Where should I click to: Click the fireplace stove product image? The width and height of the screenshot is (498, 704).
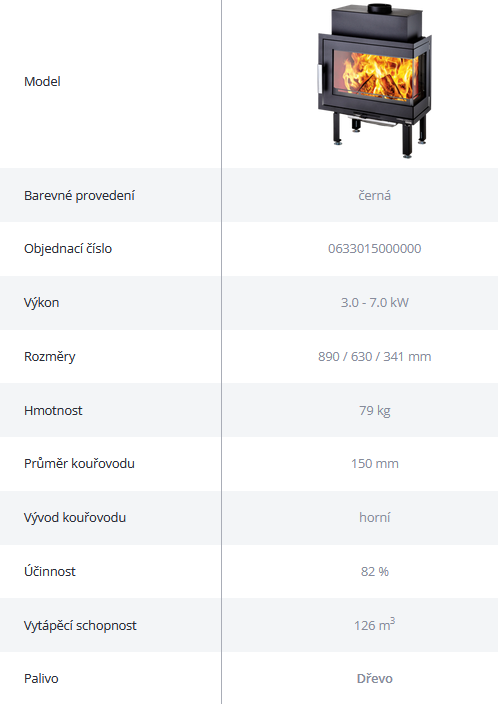(375, 81)
